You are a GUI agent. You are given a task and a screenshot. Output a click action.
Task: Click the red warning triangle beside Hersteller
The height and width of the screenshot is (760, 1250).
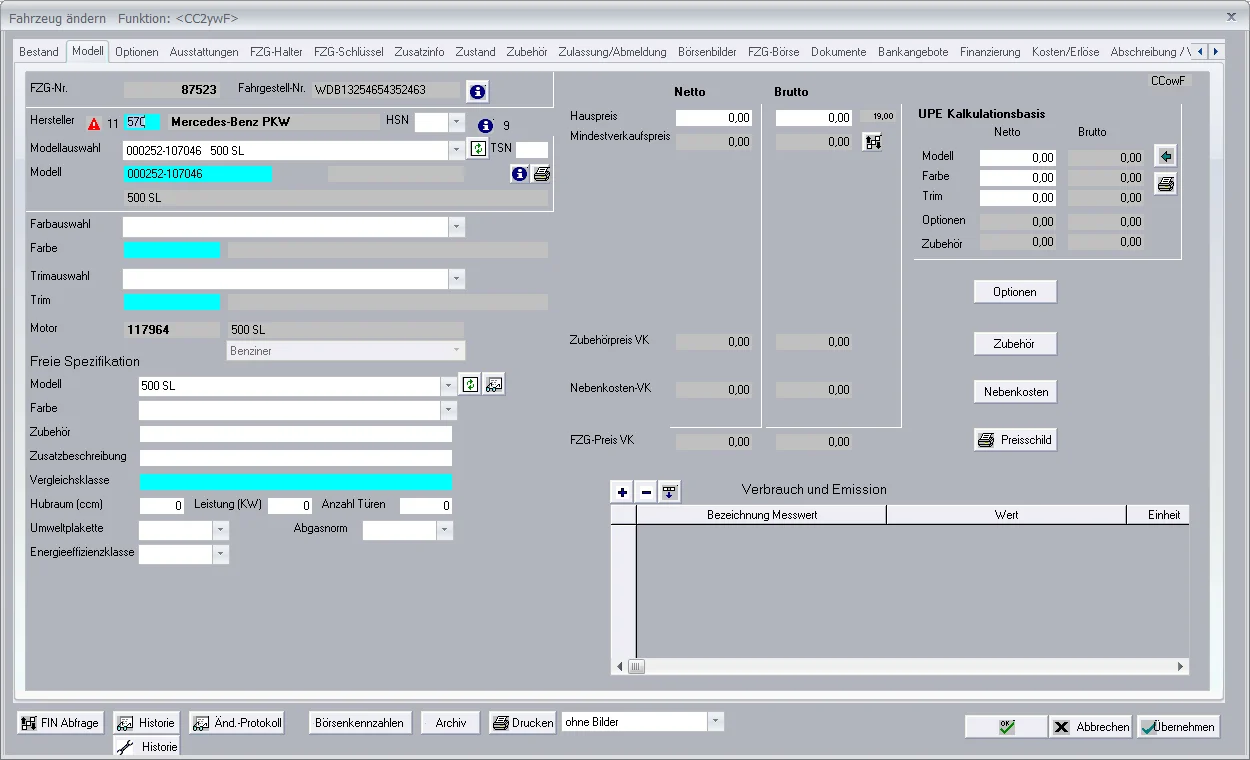click(94, 124)
